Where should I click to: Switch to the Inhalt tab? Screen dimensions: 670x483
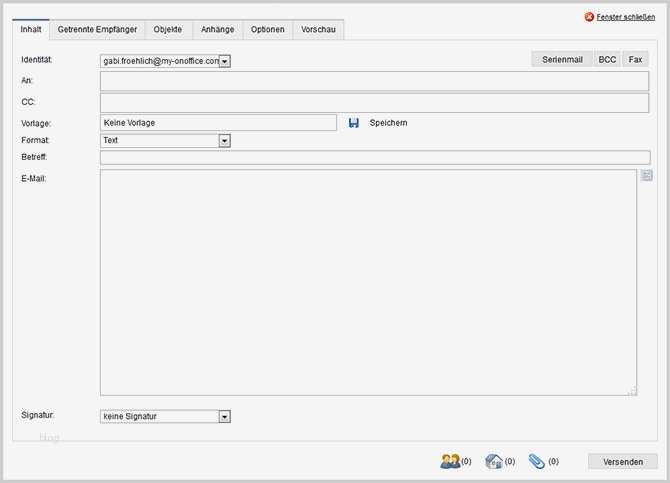(x=31, y=29)
